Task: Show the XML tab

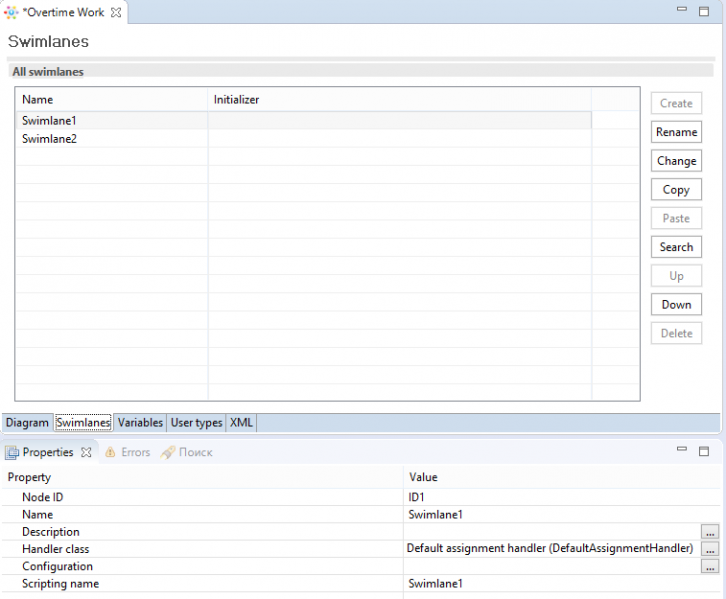Action: (x=241, y=423)
